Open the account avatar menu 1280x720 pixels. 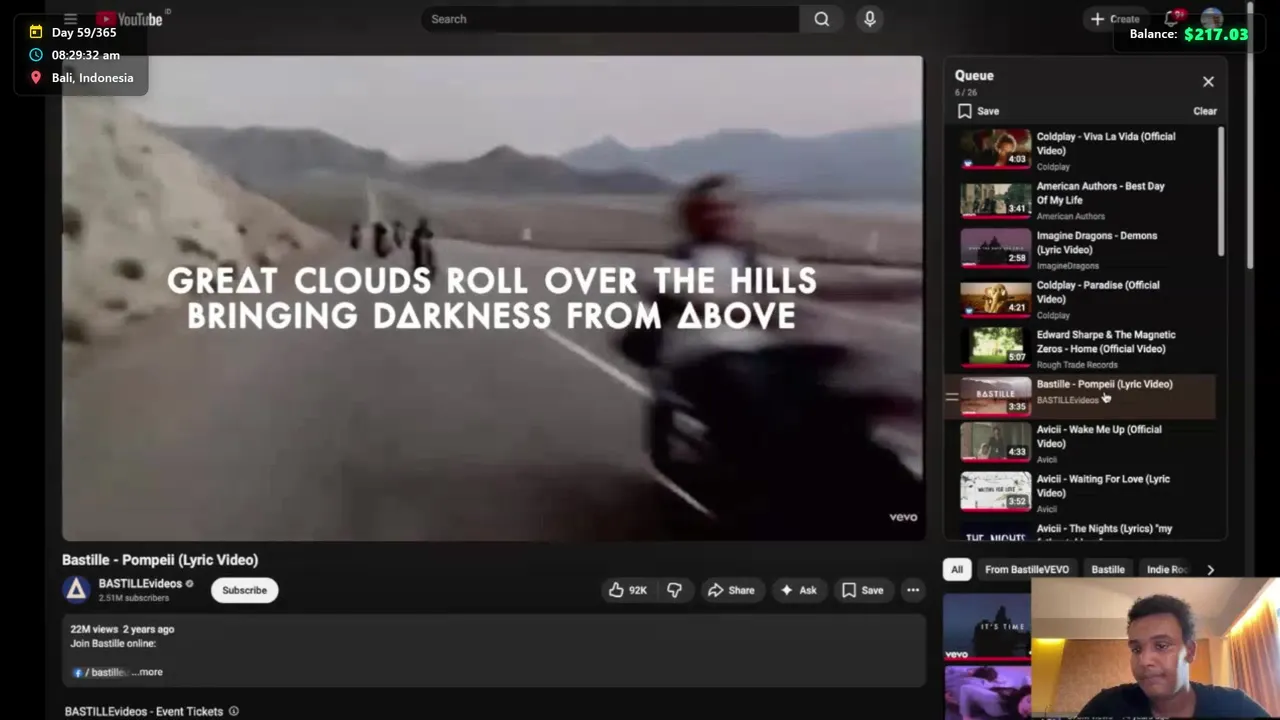click(x=1212, y=19)
